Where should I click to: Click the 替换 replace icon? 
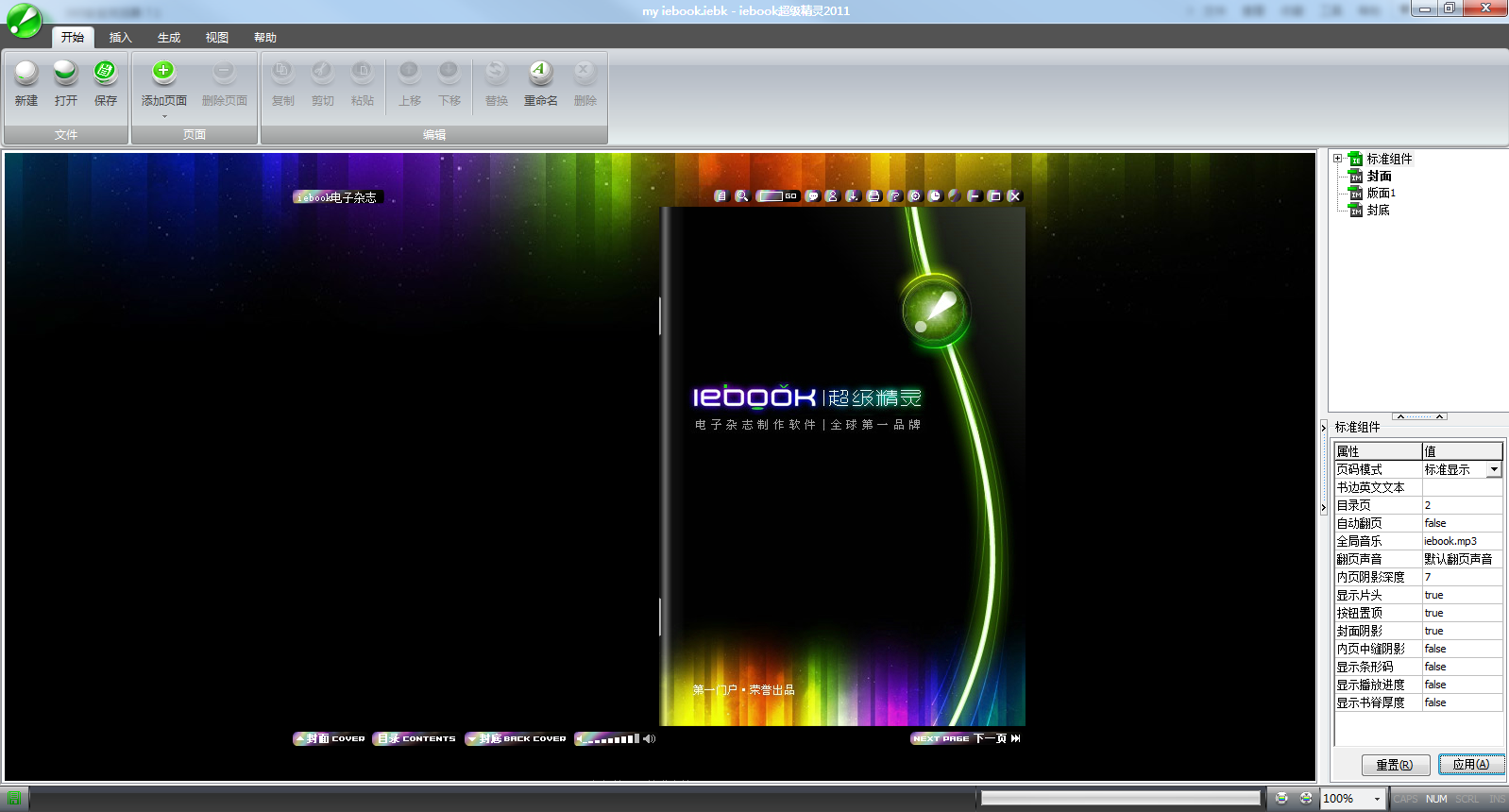[x=496, y=72]
